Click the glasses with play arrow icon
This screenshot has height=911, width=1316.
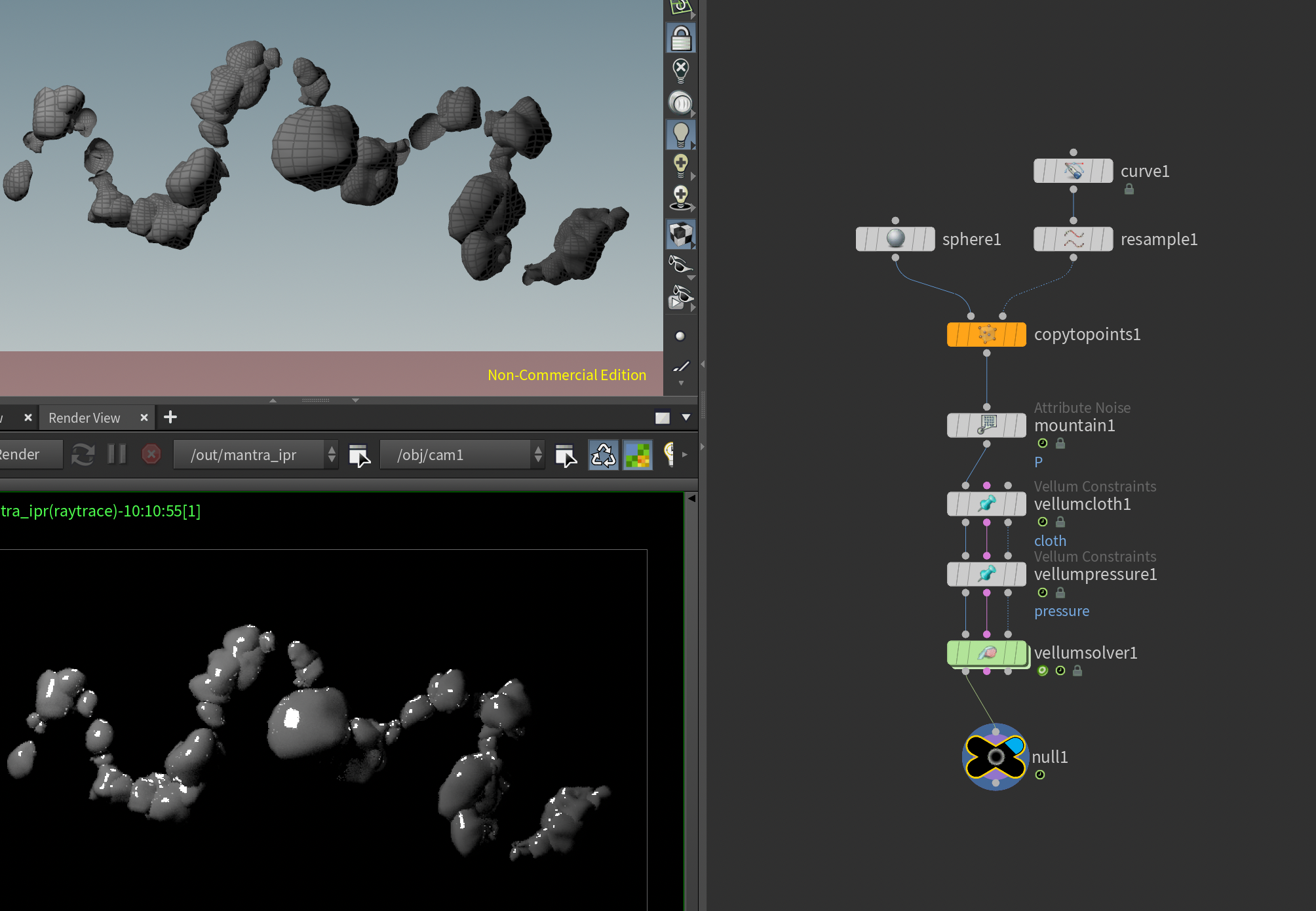pyautogui.click(x=681, y=298)
